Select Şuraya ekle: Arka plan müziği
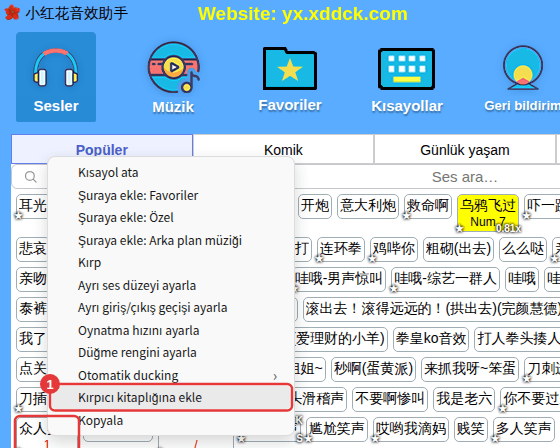This screenshot has width=560, height=448. 171,240
